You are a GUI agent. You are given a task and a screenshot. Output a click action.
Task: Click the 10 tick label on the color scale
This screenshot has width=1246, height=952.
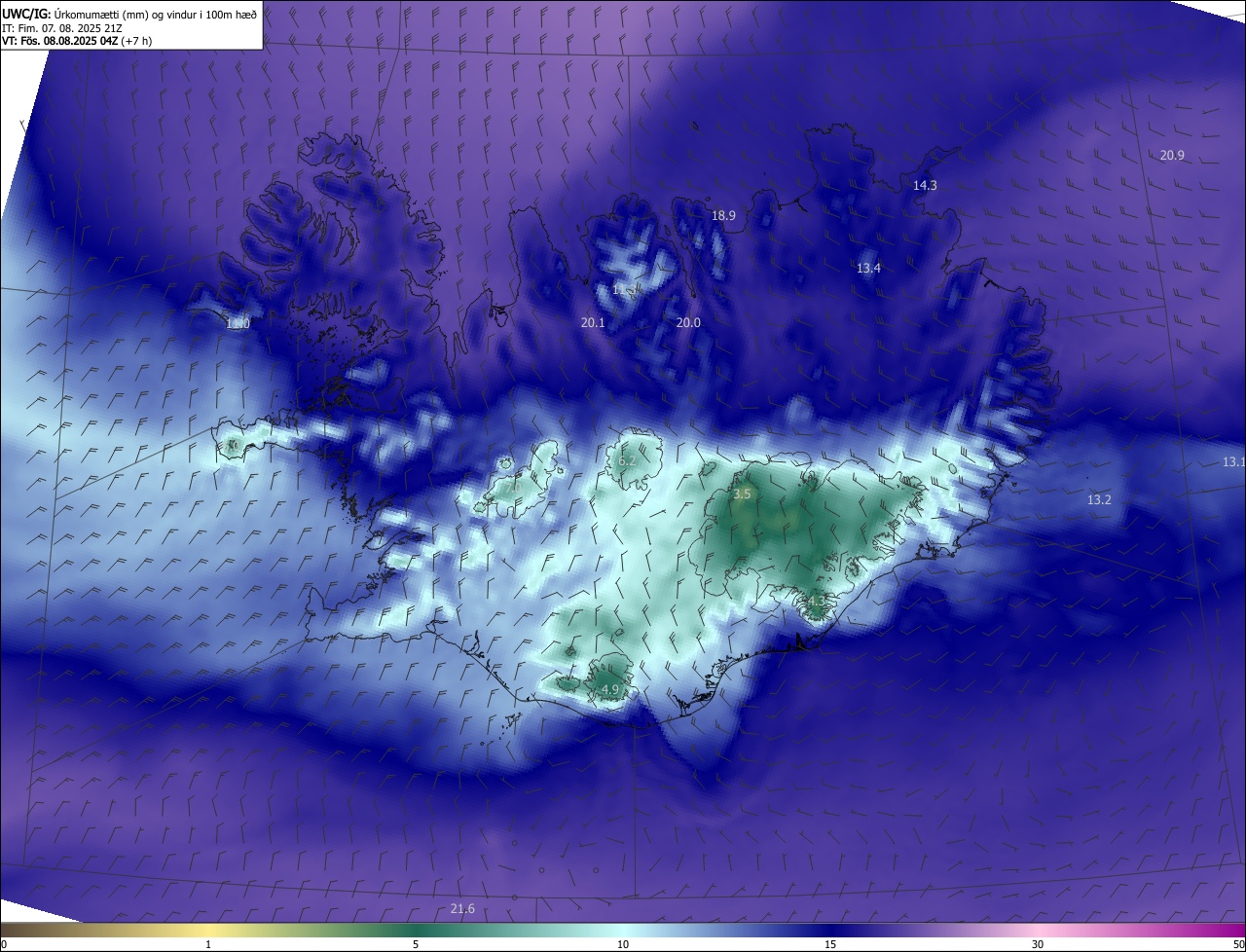point(623,944)
